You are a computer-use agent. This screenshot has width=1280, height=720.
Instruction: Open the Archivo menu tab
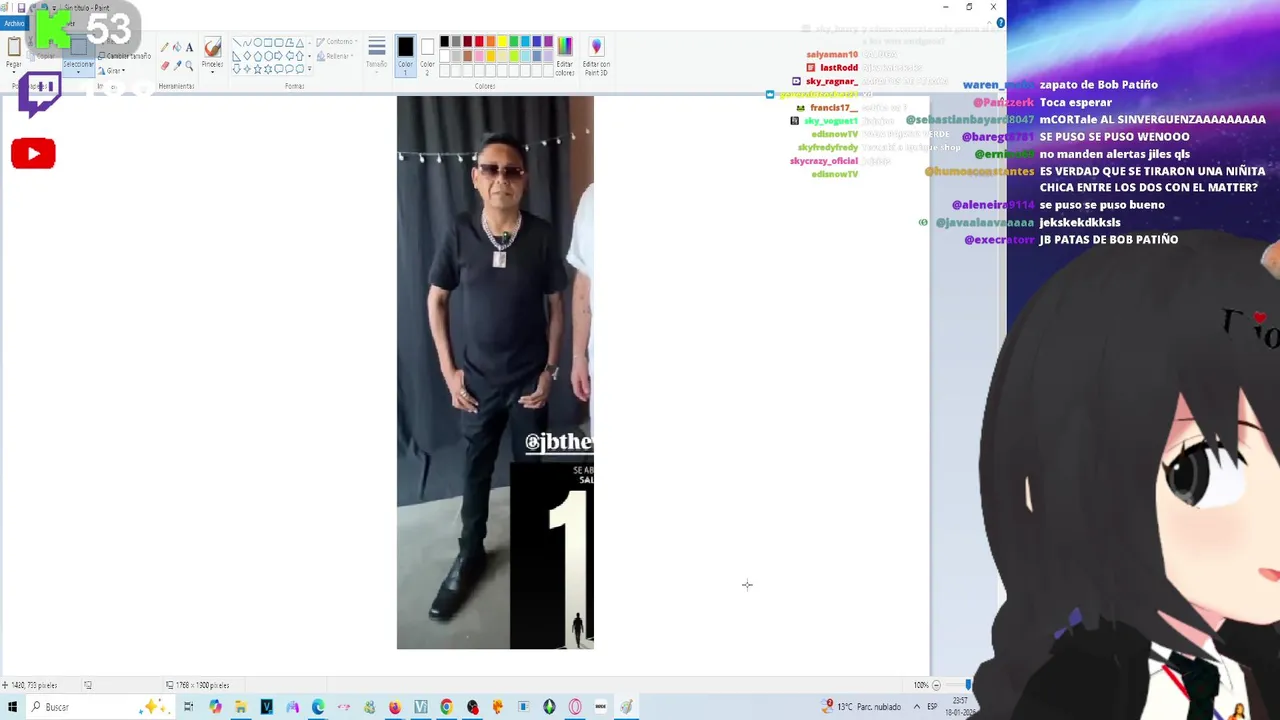point(13,23)
